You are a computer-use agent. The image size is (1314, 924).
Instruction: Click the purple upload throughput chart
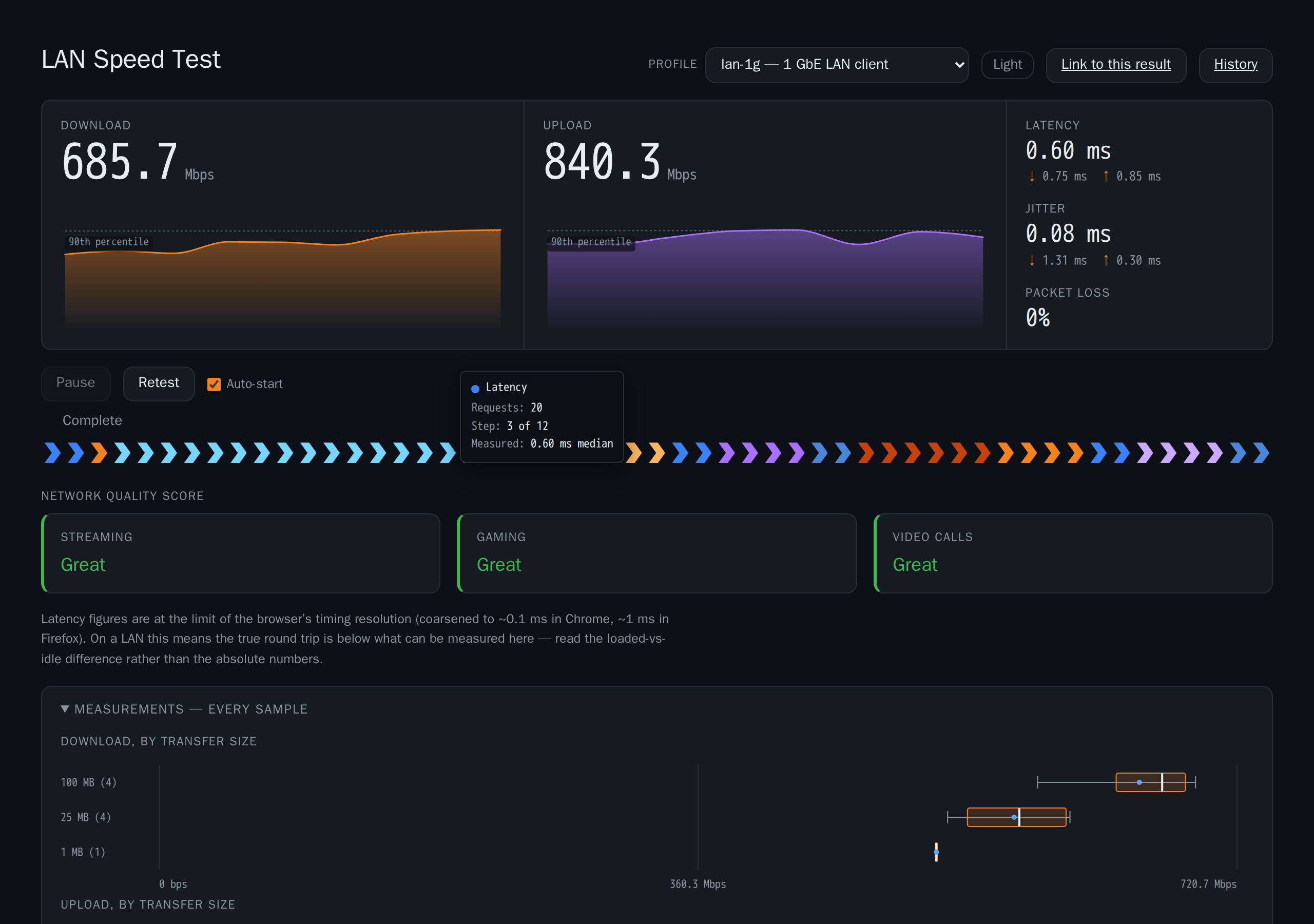765,278
